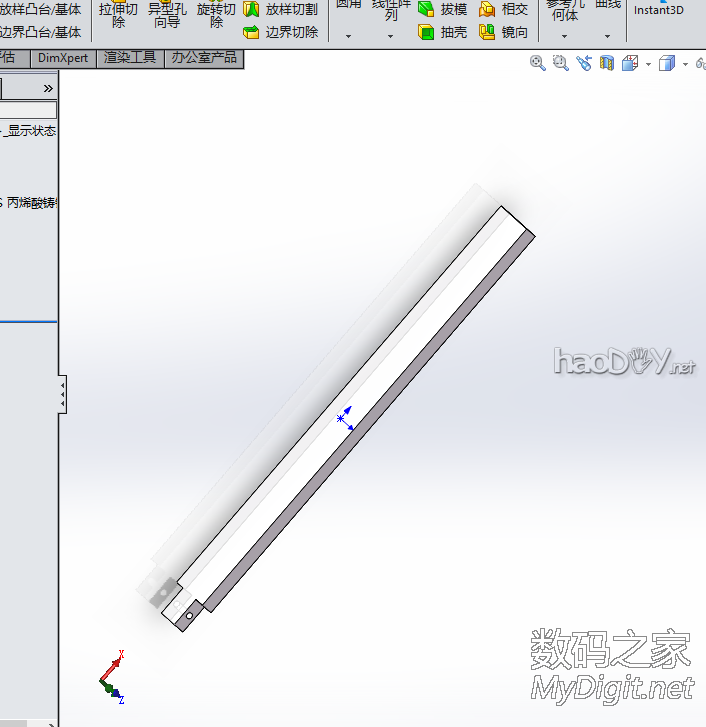This screenshot has height=727, width=706.
Task: Click the Previous View icon
Action: pyautogui.click(x=584, y=63)
